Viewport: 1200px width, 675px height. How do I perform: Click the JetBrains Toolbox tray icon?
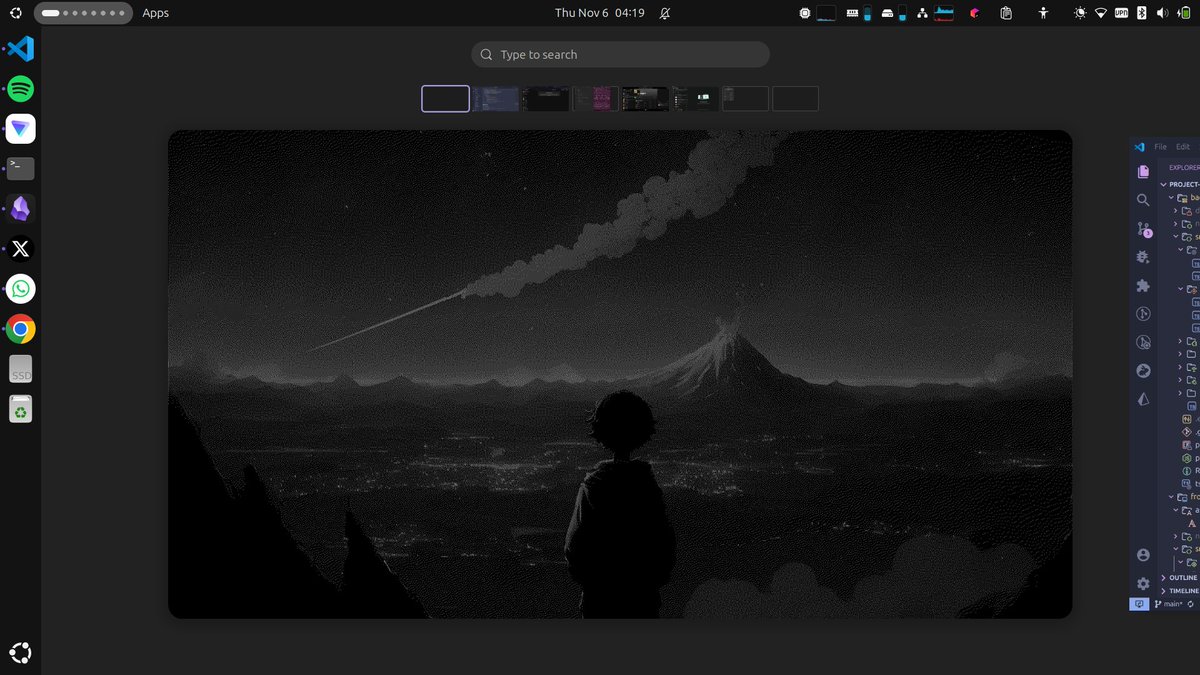click(974, 13)
